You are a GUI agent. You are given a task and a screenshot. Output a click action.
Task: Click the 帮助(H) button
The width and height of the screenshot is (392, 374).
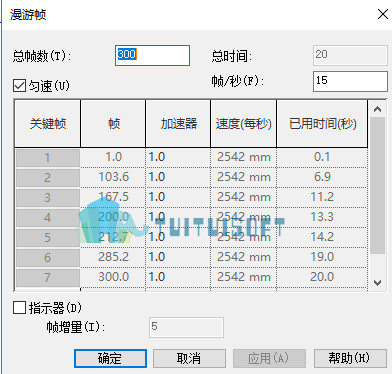pyautogui.click(x=350, y=359)
